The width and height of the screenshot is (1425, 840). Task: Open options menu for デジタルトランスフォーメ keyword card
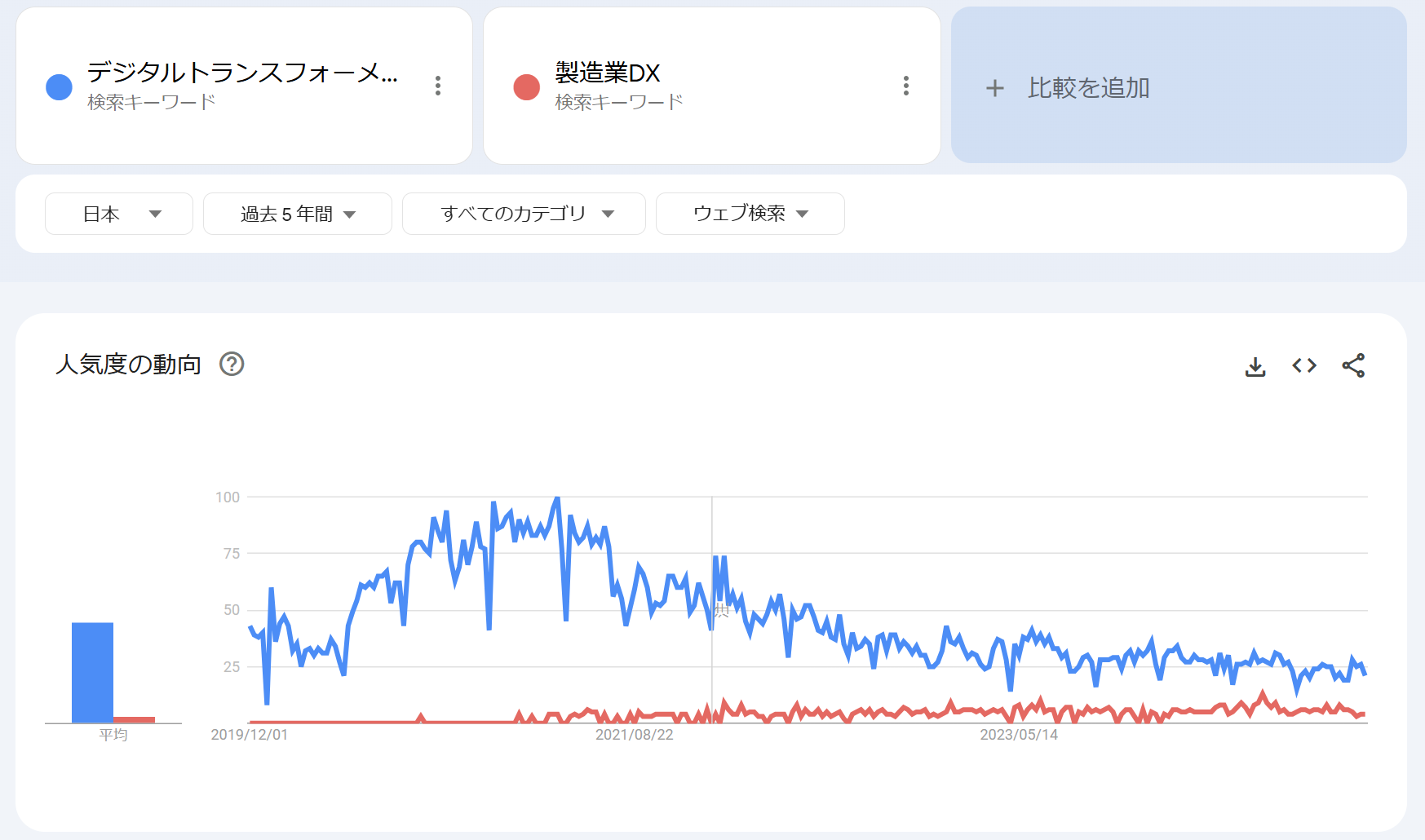[438, 86]
